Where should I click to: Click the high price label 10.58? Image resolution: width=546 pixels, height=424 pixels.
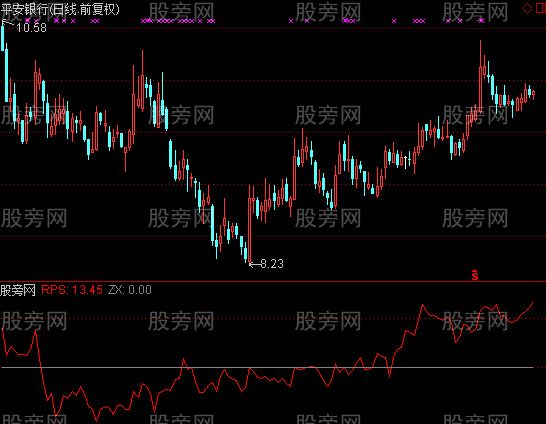(x=31, y=28)
